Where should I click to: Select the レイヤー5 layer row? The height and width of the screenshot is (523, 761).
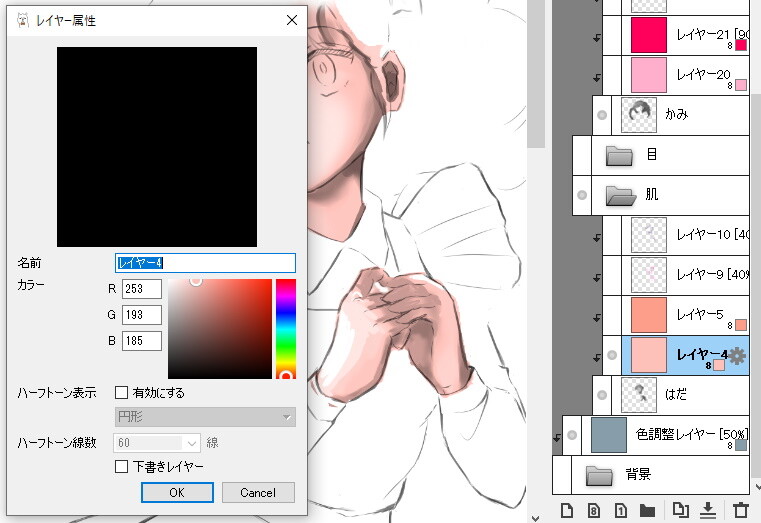click(685, 315)
